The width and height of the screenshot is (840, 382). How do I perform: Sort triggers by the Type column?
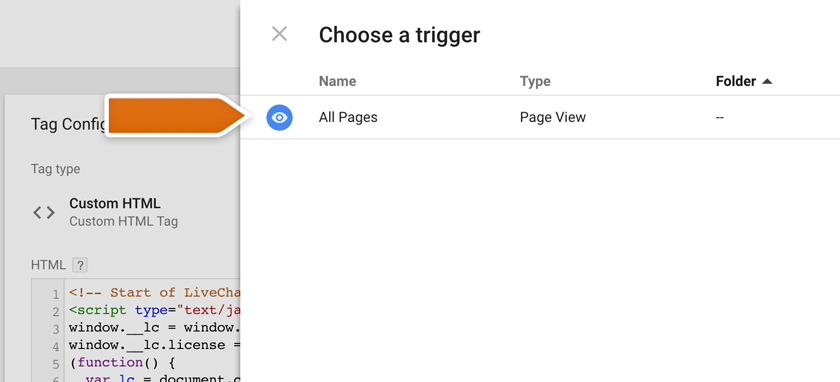(535, 81)
